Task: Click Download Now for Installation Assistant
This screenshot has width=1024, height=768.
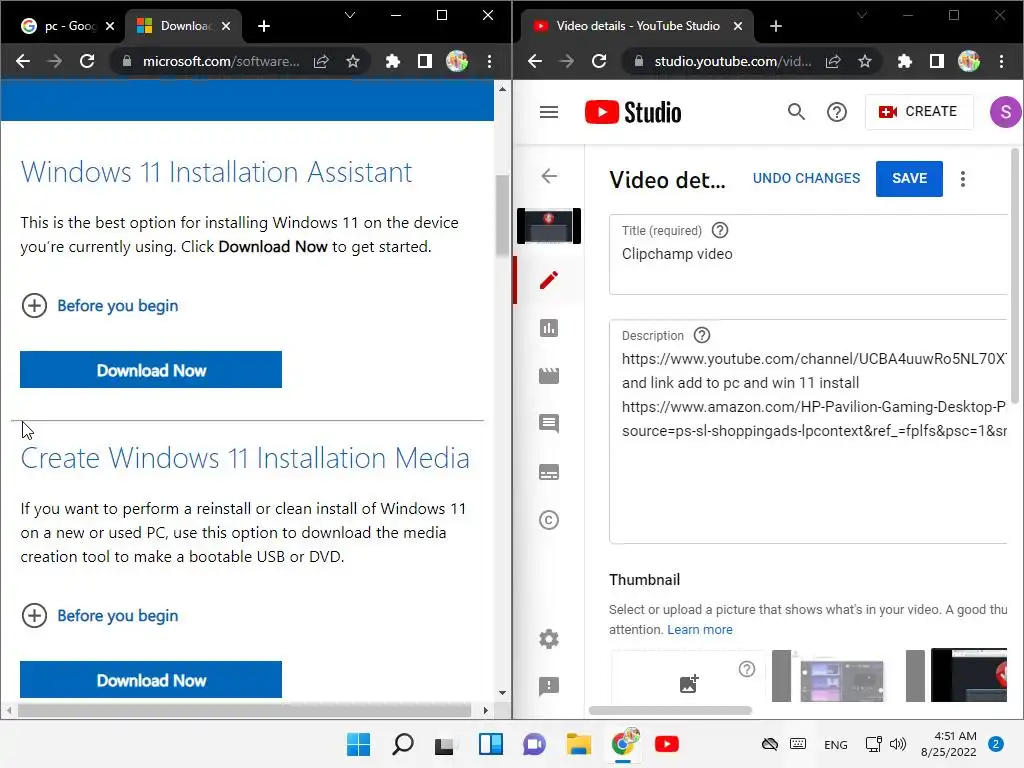Action: click(x=151, y=370)
